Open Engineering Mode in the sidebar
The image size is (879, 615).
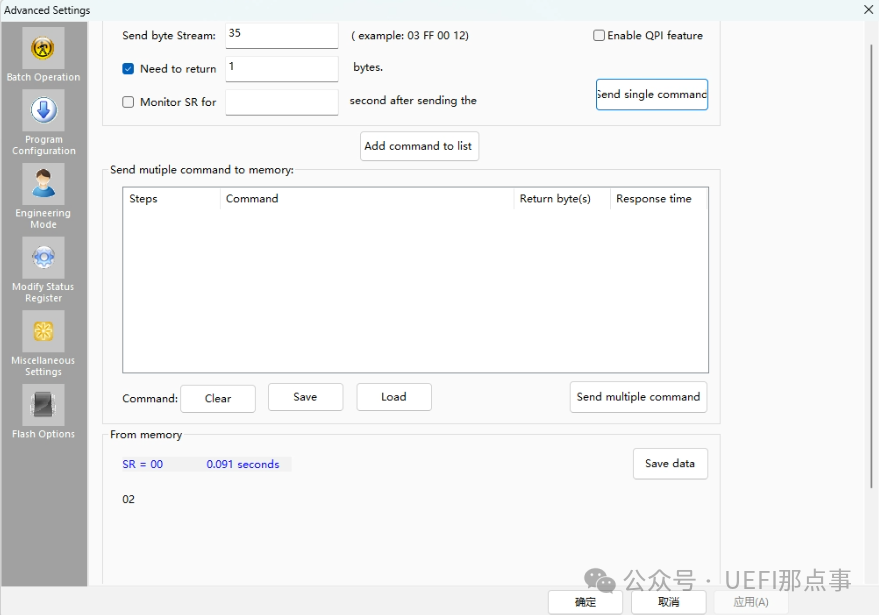pos(43,184)
